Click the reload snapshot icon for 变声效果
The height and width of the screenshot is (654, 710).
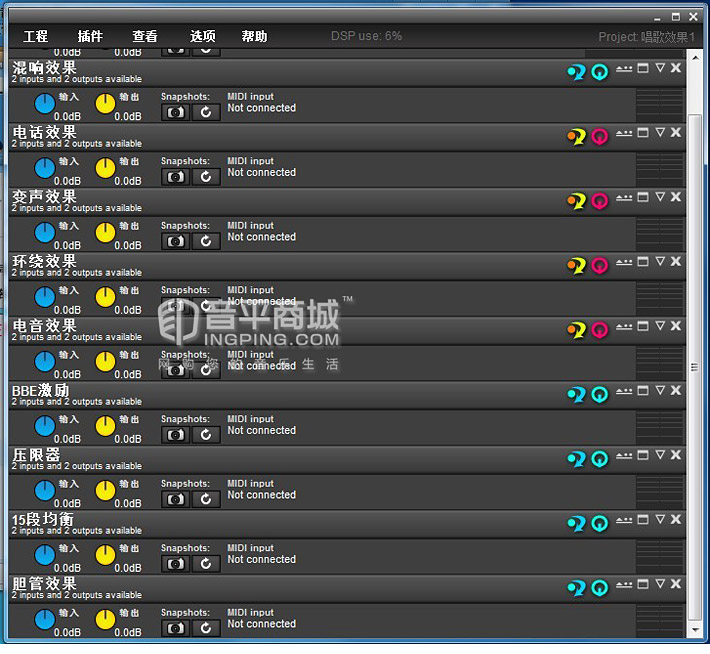206,241
